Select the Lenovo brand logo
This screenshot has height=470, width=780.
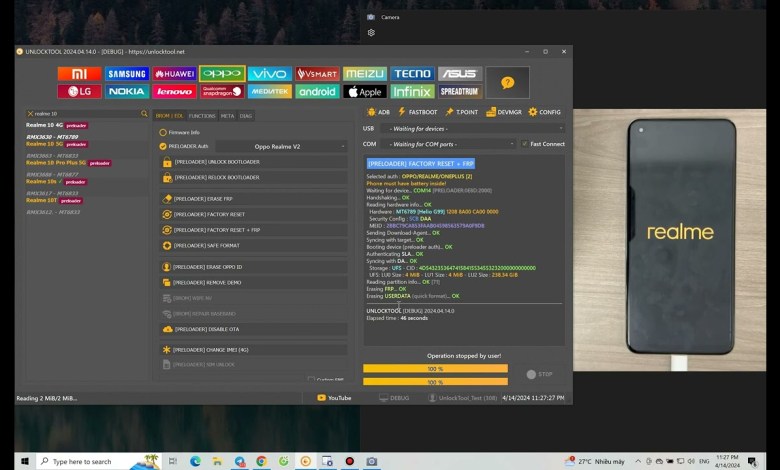[x=175, y=92]
